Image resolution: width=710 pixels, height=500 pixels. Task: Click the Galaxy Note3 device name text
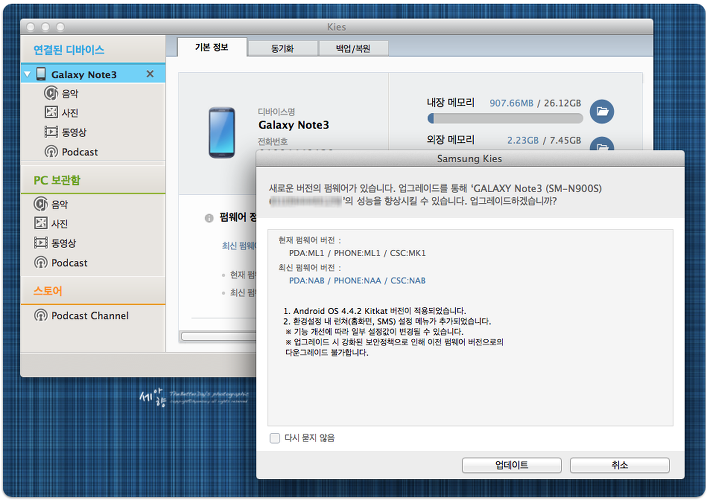(x=294, y=125)
